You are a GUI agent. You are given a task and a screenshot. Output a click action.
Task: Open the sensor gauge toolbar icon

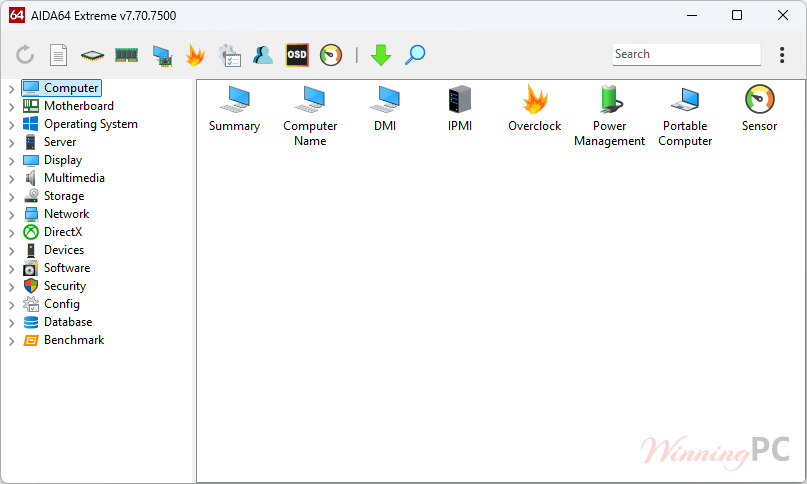click(331, 55)
